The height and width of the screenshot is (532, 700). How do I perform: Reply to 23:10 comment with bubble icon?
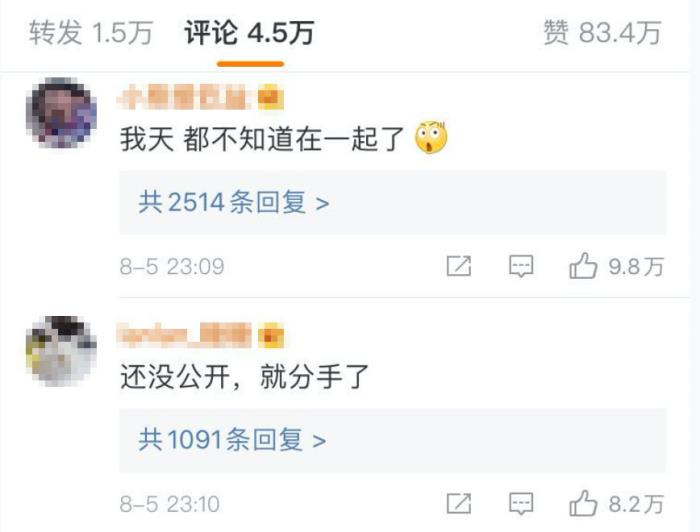(521, 504)
